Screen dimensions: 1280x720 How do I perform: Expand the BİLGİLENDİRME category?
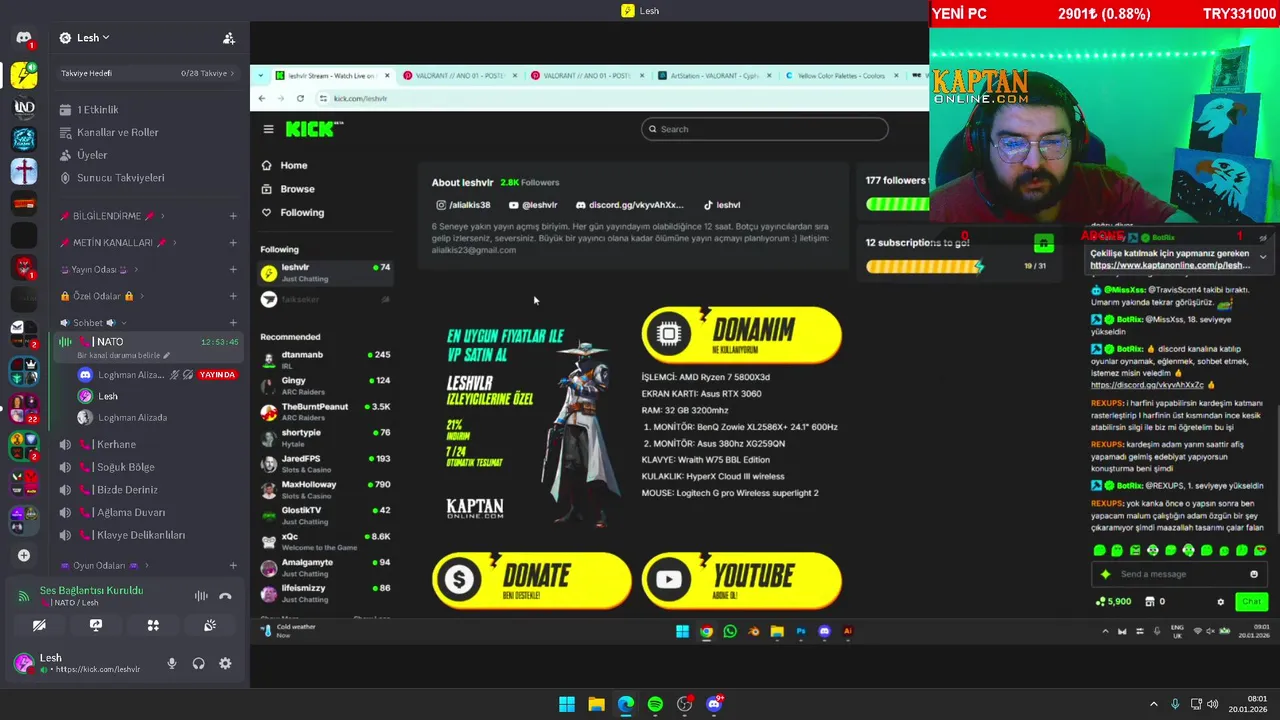tap(112, 216)
